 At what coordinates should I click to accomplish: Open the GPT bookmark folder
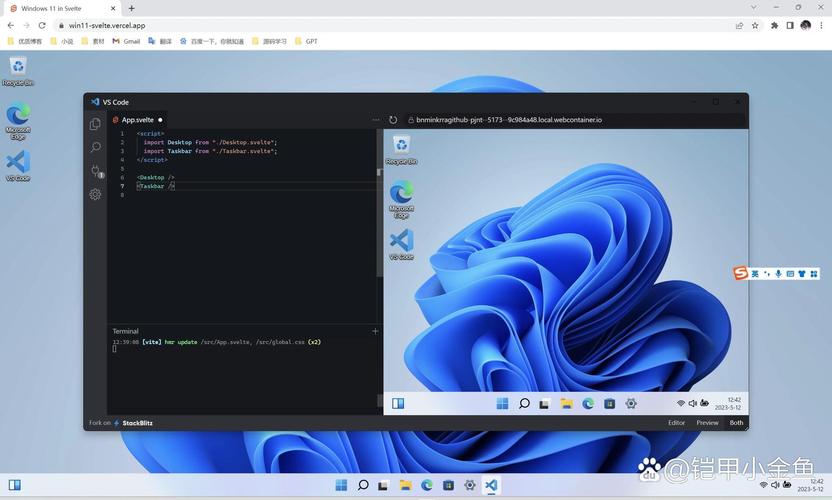[306, 41]
